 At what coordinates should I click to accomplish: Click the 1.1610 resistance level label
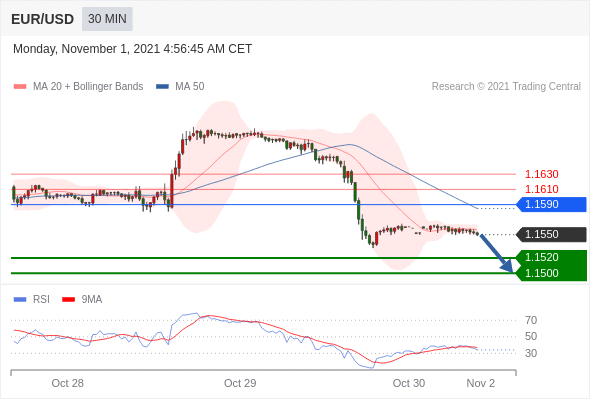click(x=541, y=189)
